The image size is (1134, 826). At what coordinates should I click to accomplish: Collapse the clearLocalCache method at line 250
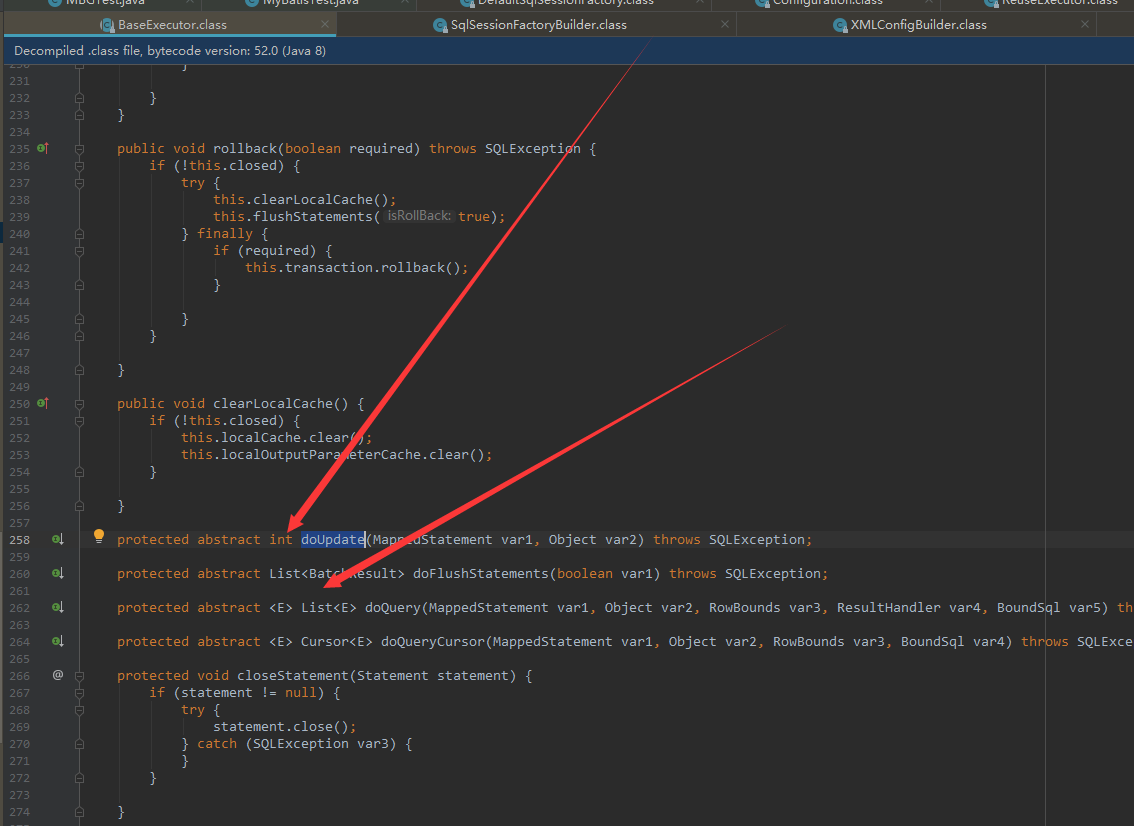coord(80,404)
